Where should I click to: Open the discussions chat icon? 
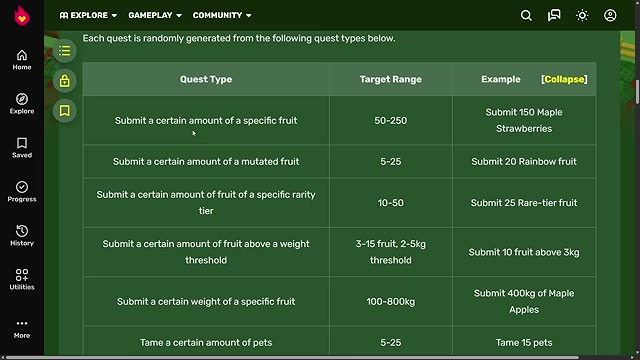click(x=554, y=16)
